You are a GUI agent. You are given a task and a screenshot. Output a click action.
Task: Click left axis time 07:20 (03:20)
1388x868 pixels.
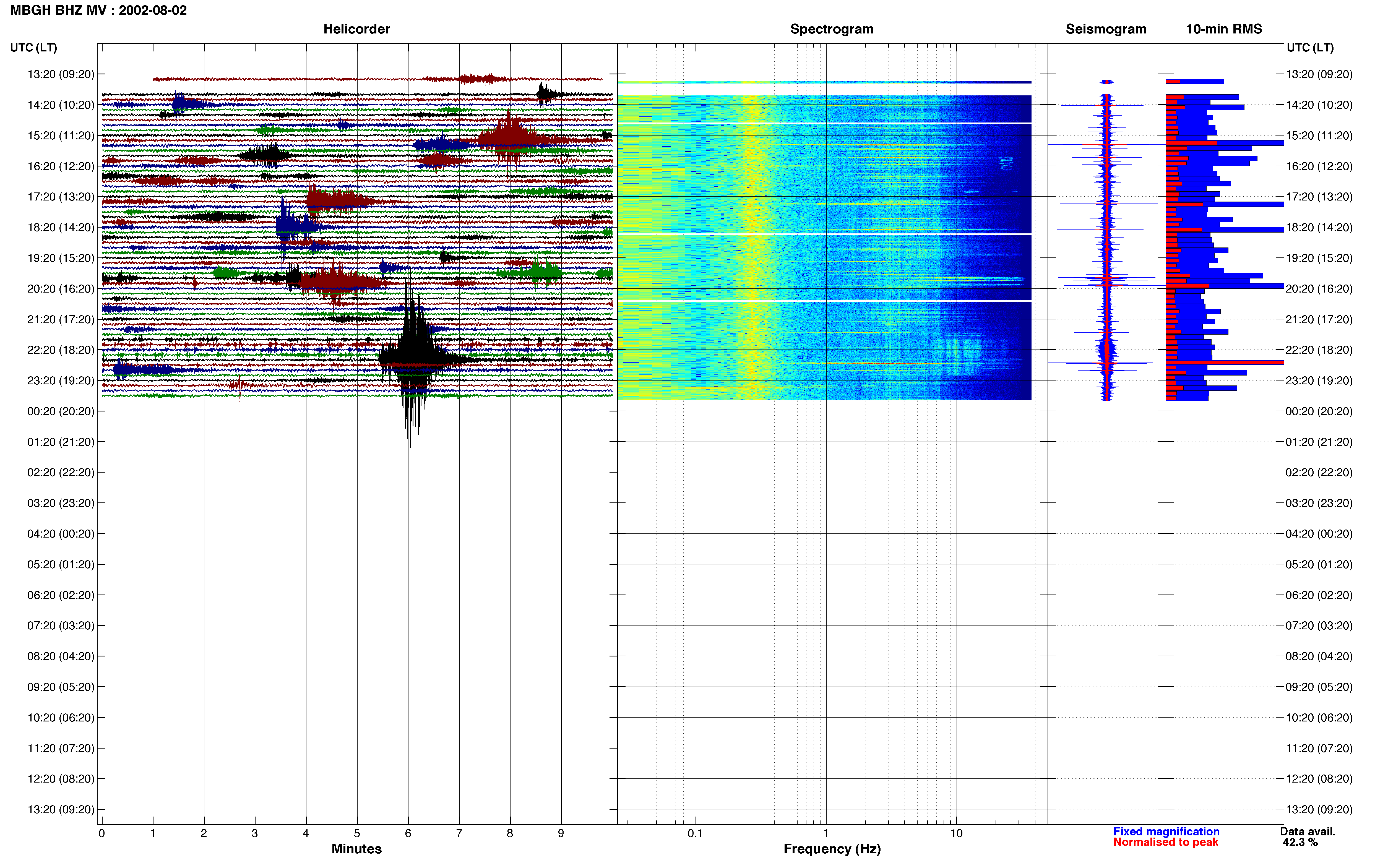coord(61,626)
